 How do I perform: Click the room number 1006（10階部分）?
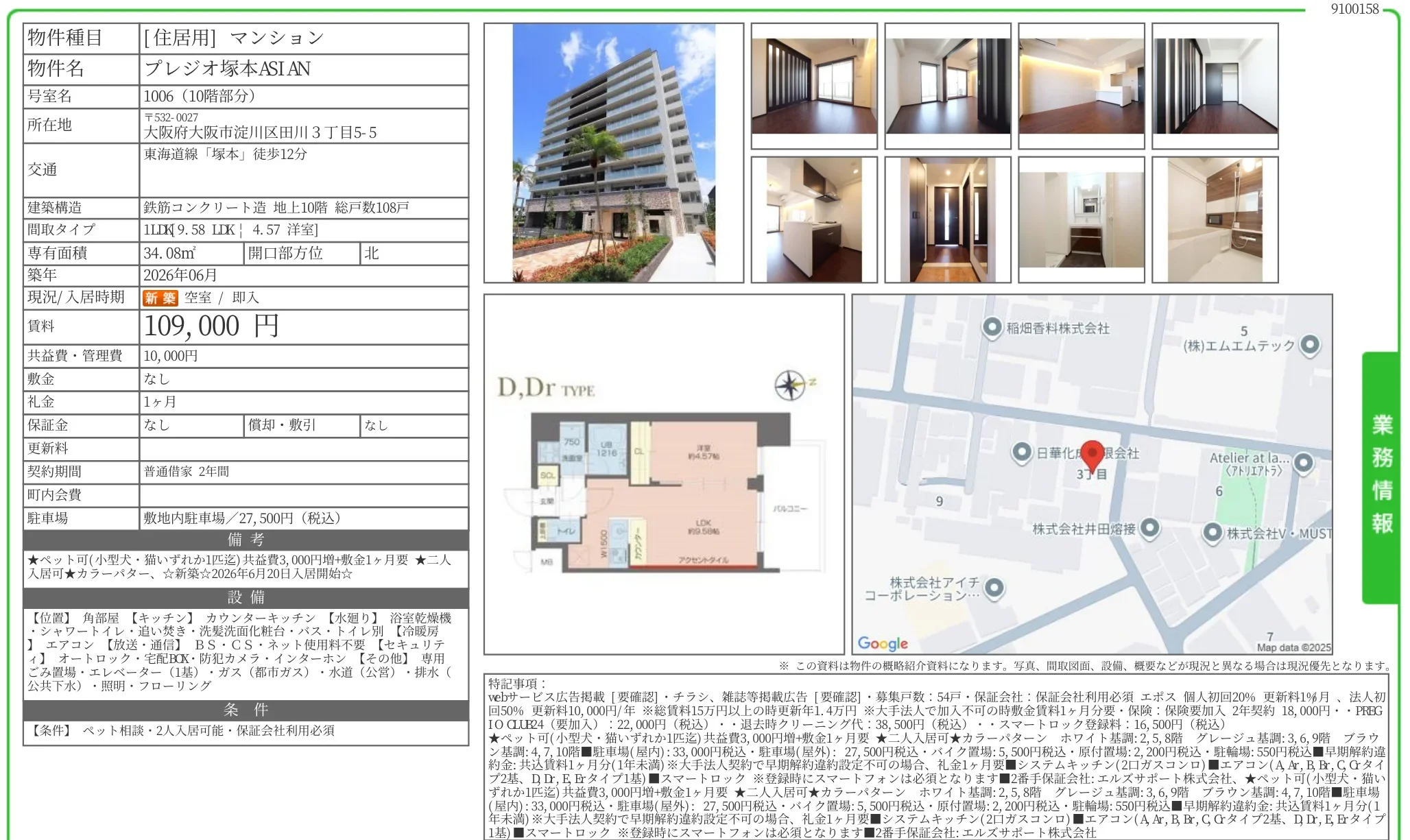point(200,96)
